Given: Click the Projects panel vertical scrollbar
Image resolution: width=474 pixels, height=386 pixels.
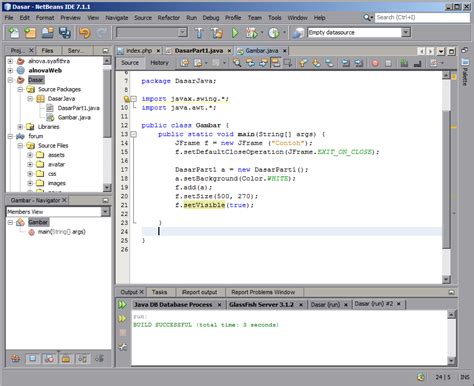Looking at the screenshot, I should (x=107, y=102).
